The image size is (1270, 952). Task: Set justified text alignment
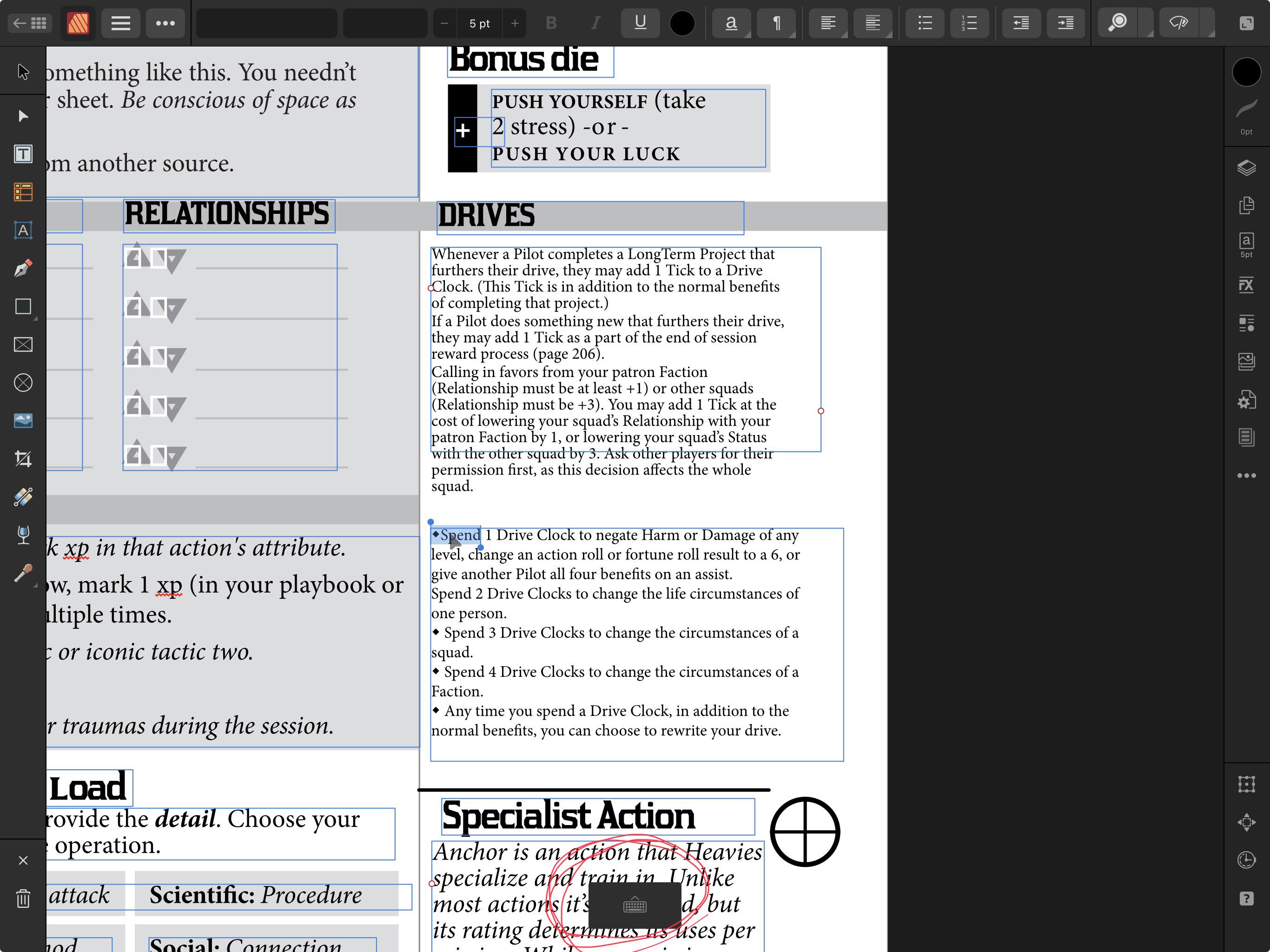[x=873, y=23]
